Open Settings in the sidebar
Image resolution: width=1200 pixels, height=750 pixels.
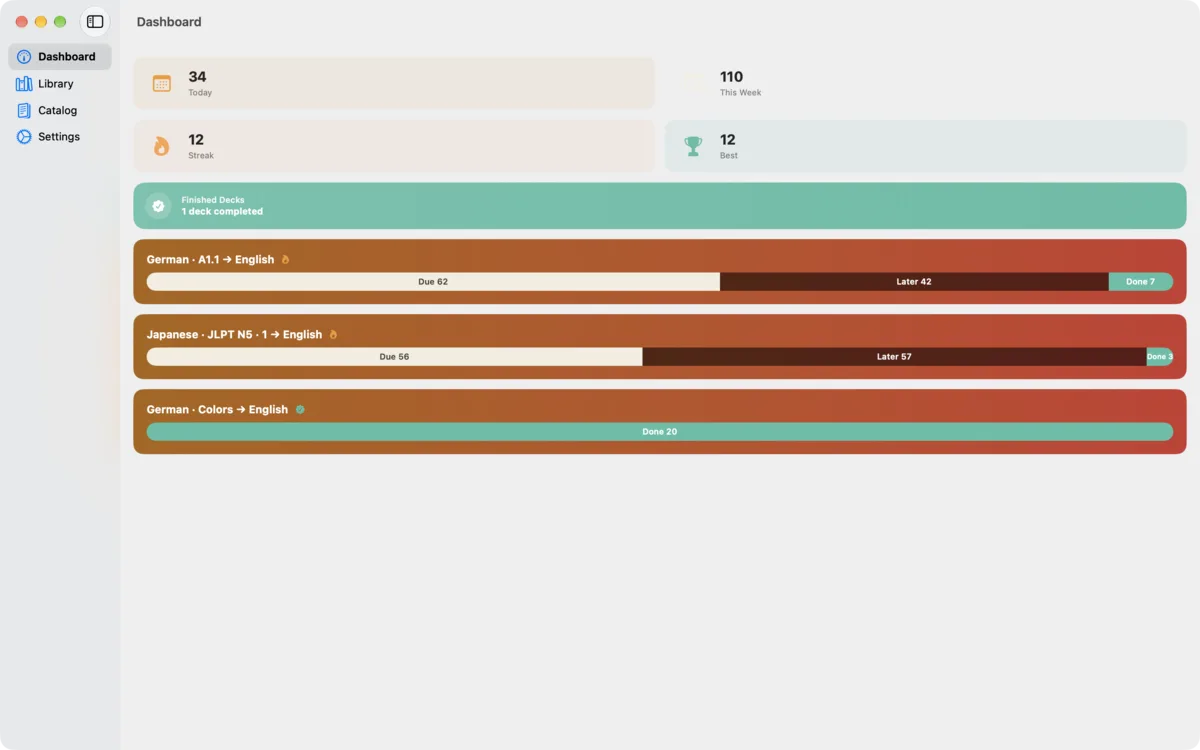click(60, 137)
